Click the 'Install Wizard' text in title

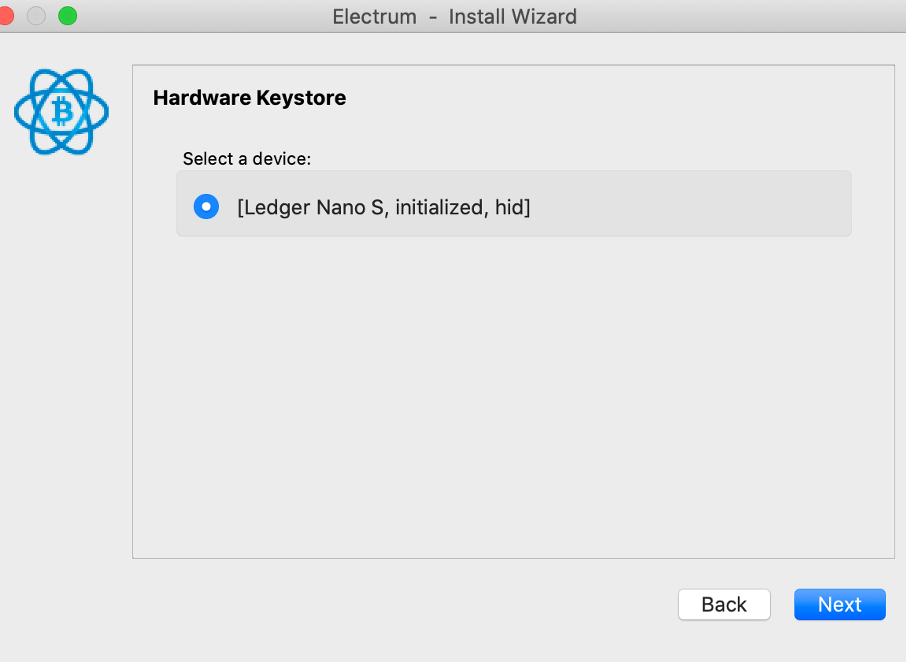[x=513, y=17]
